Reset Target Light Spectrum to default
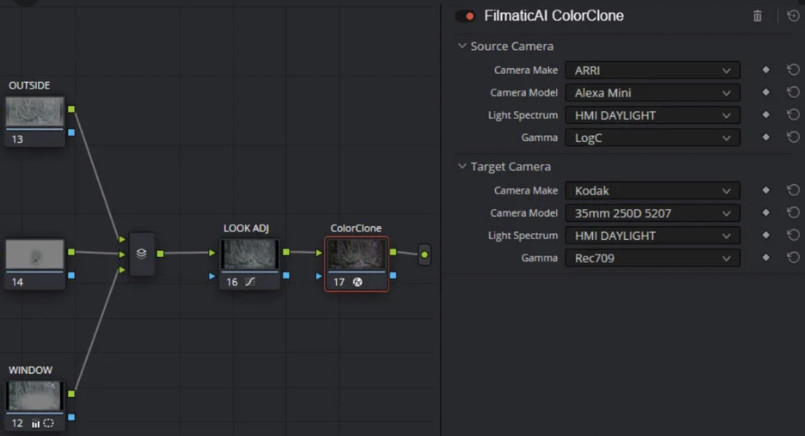805x436 pixels. point(793,235)
